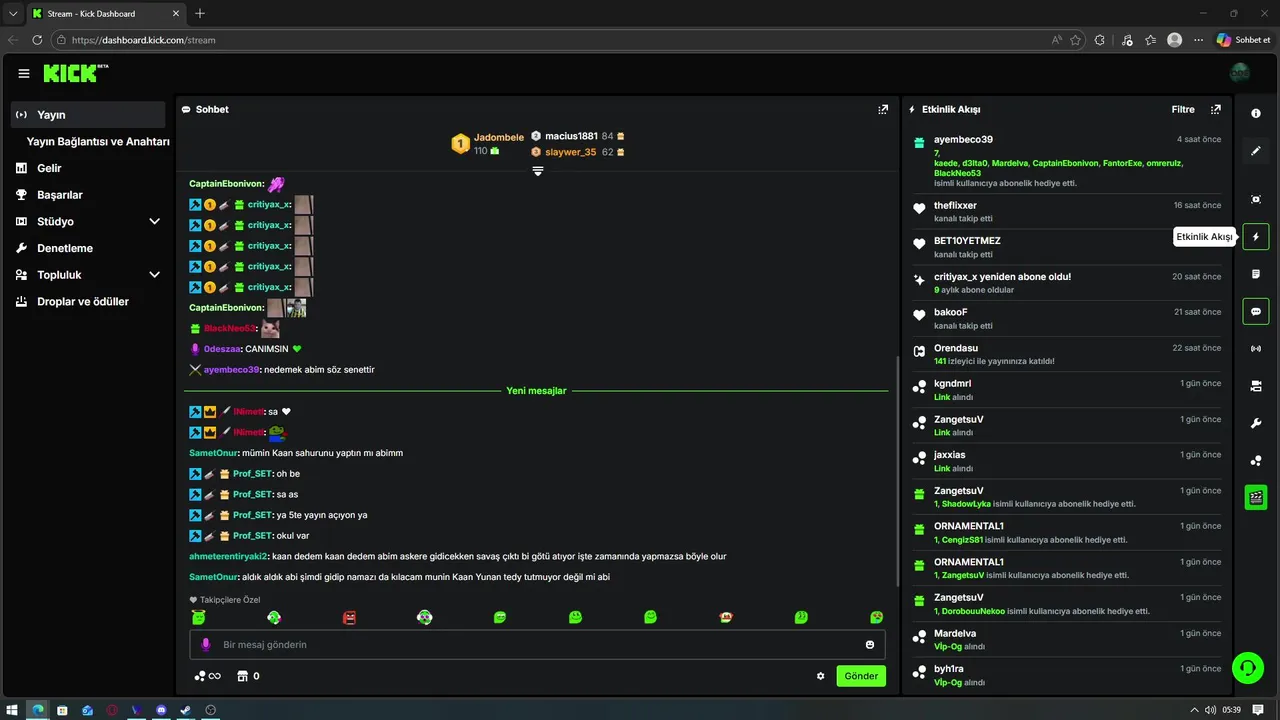Open the hamburger menu next to Kick logo
1280x720 pixels.
pyautogui.click(x=24, y=73)
